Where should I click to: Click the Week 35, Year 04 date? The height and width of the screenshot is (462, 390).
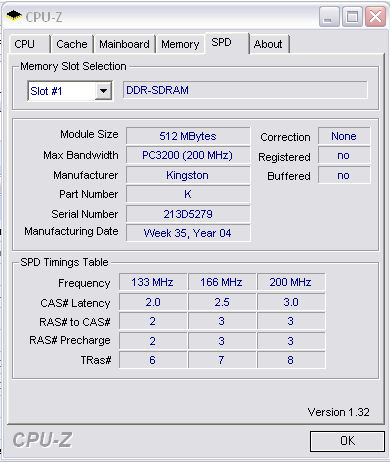coord(188,233)
